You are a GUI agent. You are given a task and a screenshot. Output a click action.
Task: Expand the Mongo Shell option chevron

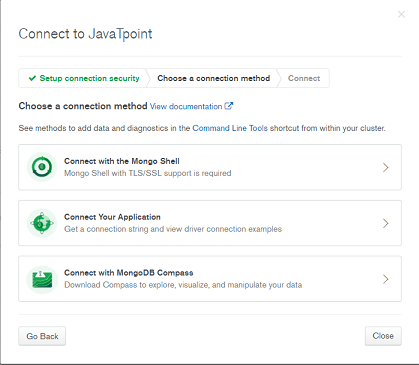click(x=386, y=167)
